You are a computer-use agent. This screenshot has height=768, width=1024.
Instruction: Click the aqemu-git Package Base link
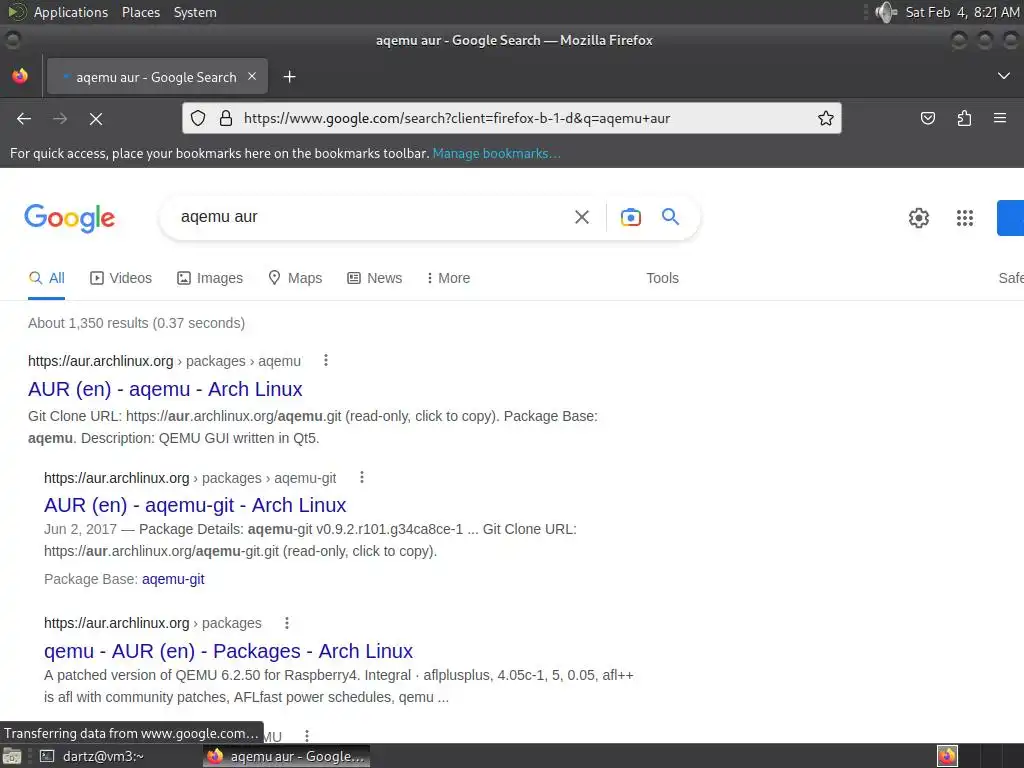(173, 579)
